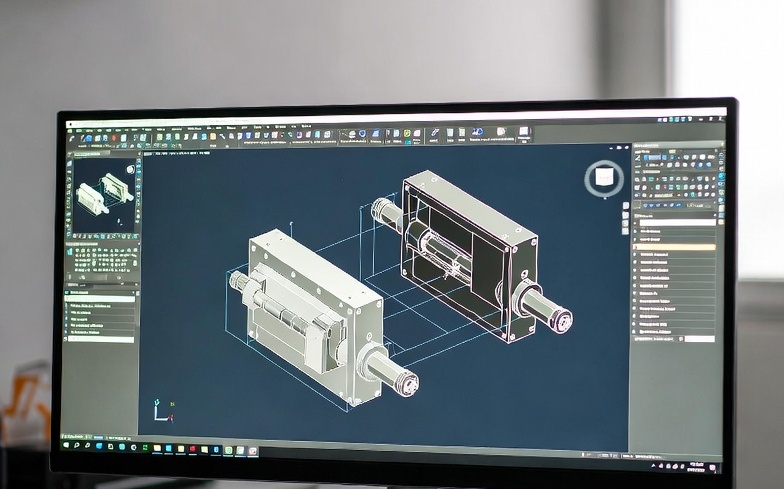Viewport: 784px width, 489px height.
Task: Open the Windows Start menu
Action: coord(68,437)
